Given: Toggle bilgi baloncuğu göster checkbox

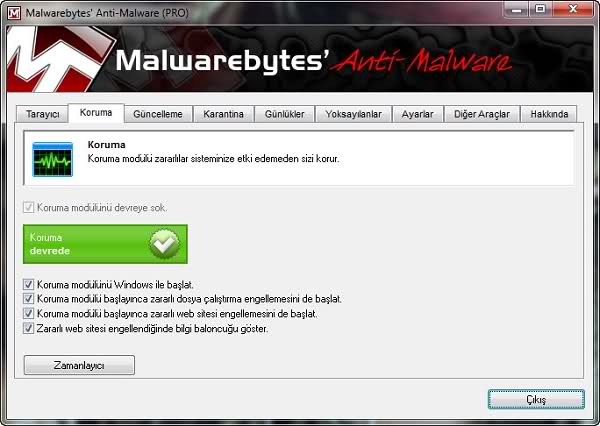Looking at the screenshot, I should tap(29, 327).
